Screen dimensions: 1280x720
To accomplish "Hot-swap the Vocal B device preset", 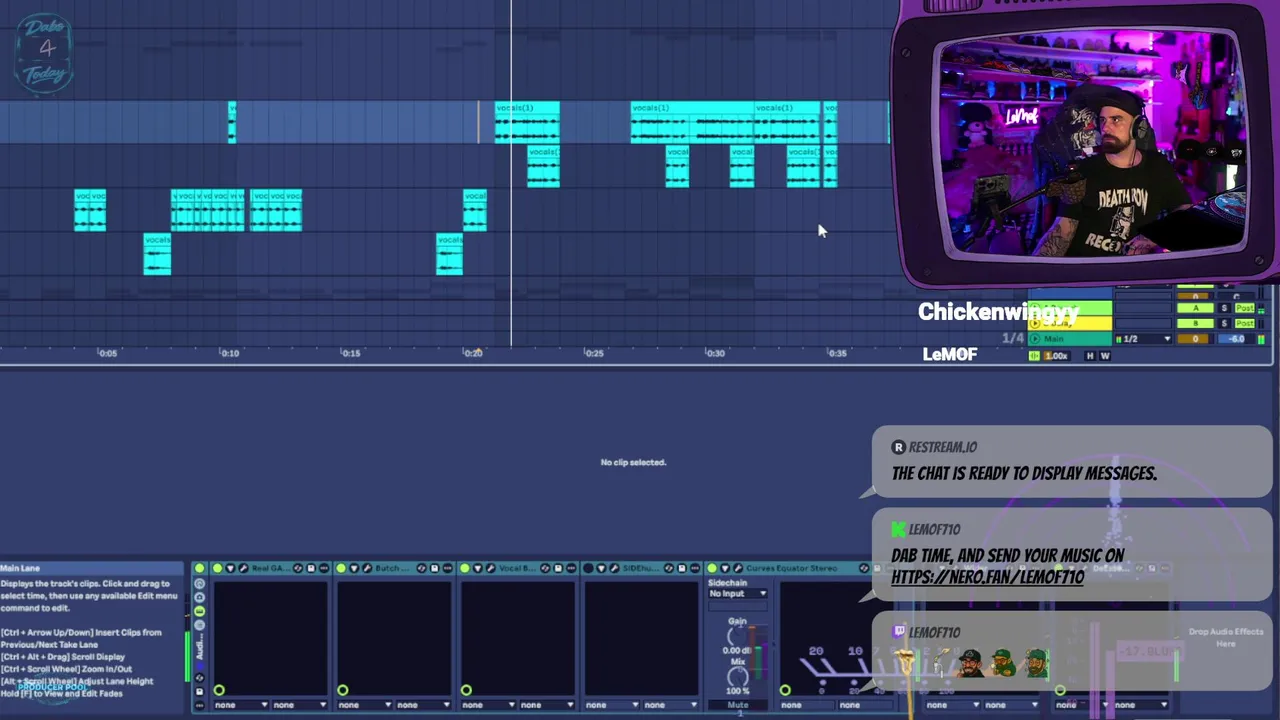I will (x=545, y=568).
